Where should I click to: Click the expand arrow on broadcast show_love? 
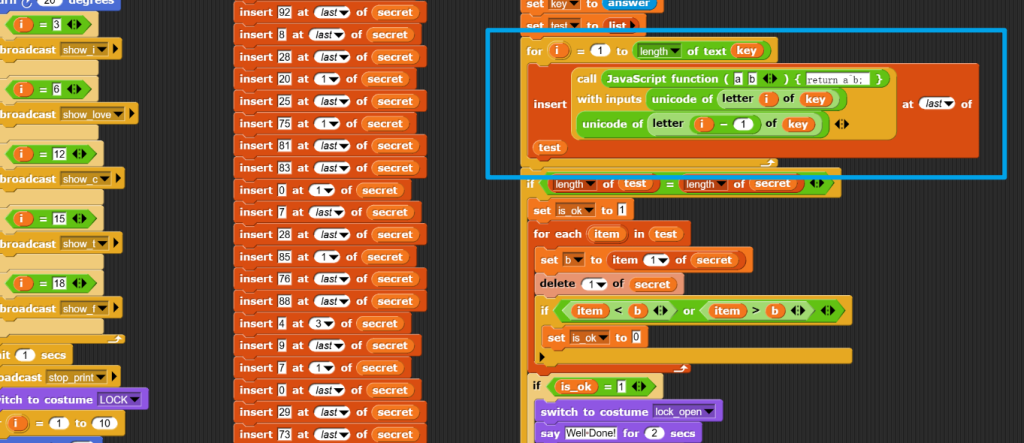tap(132, 115)
